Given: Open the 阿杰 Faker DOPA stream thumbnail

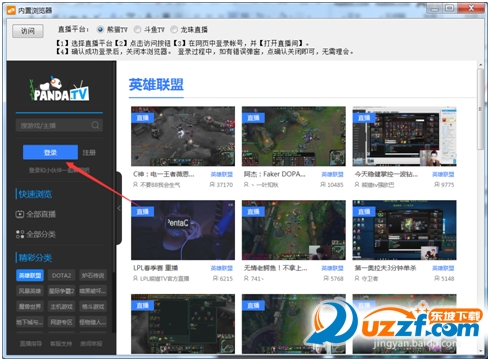Looking at the screenshot, I should point(294,136).
